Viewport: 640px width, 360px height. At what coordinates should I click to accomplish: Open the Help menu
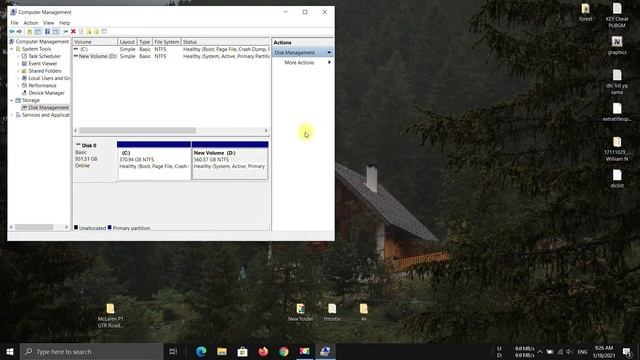coord(64,23)
